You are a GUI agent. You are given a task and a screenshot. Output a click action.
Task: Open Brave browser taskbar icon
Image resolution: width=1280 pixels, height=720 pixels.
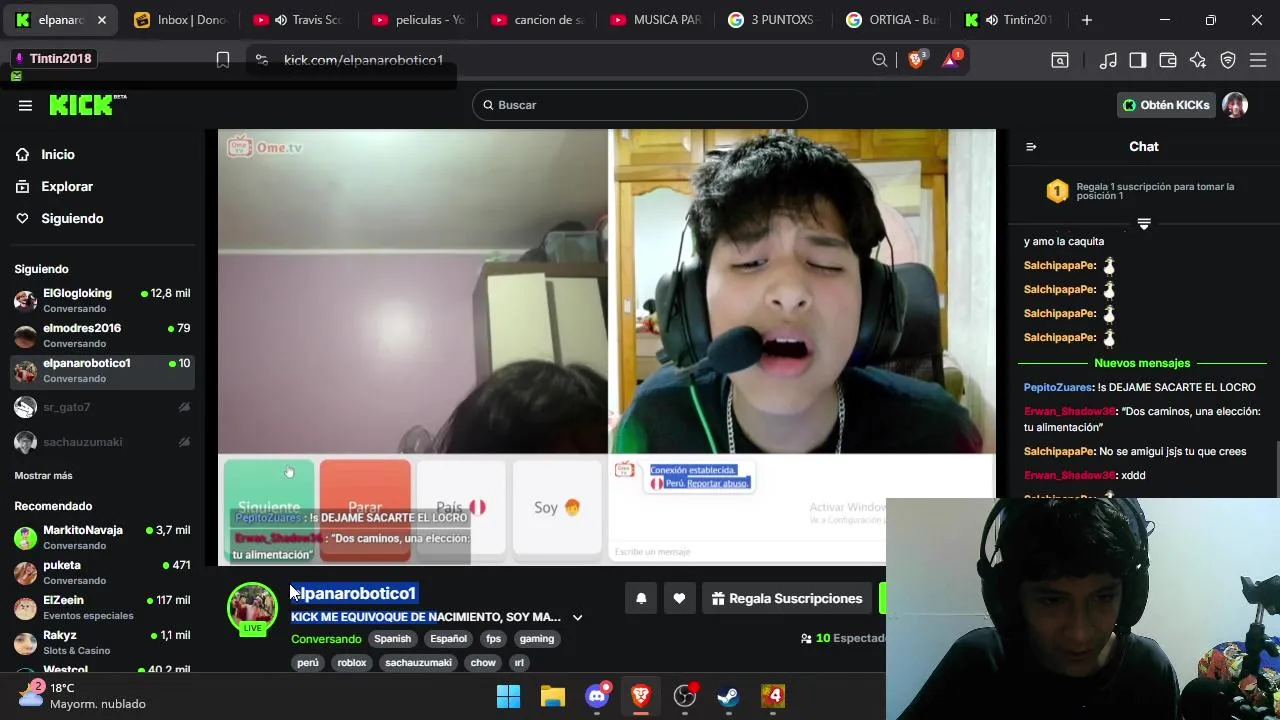pyautogui.click(x=641, y=696)
